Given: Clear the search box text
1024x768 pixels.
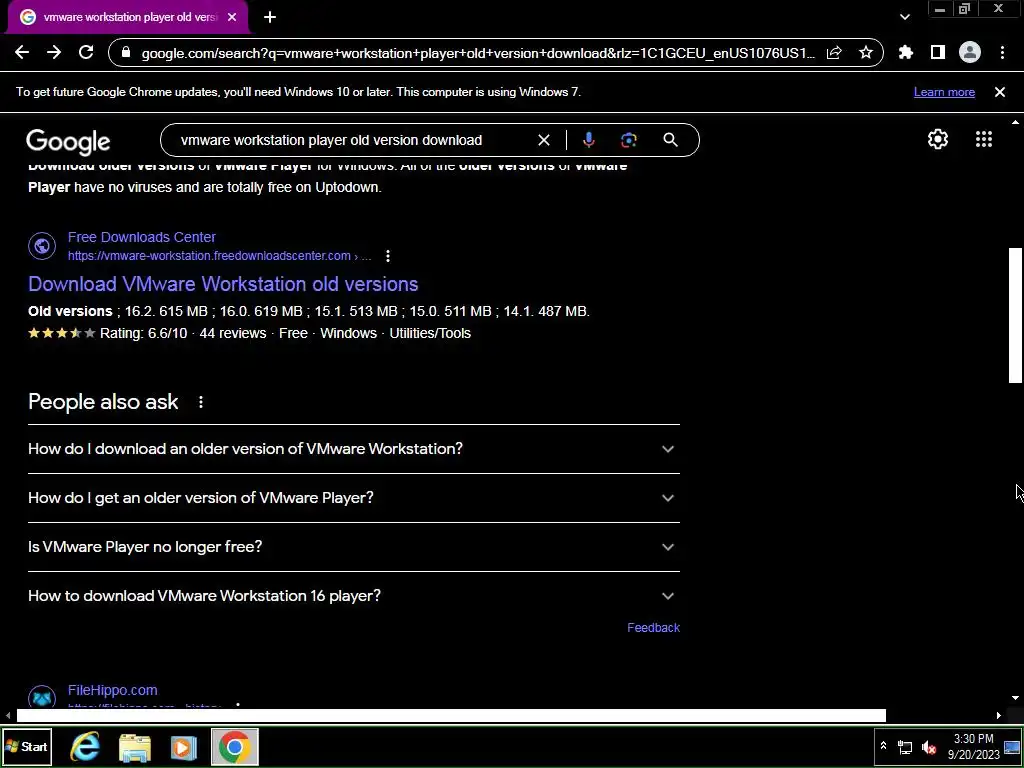Looking at the screenshot, I should pos(543,140).
